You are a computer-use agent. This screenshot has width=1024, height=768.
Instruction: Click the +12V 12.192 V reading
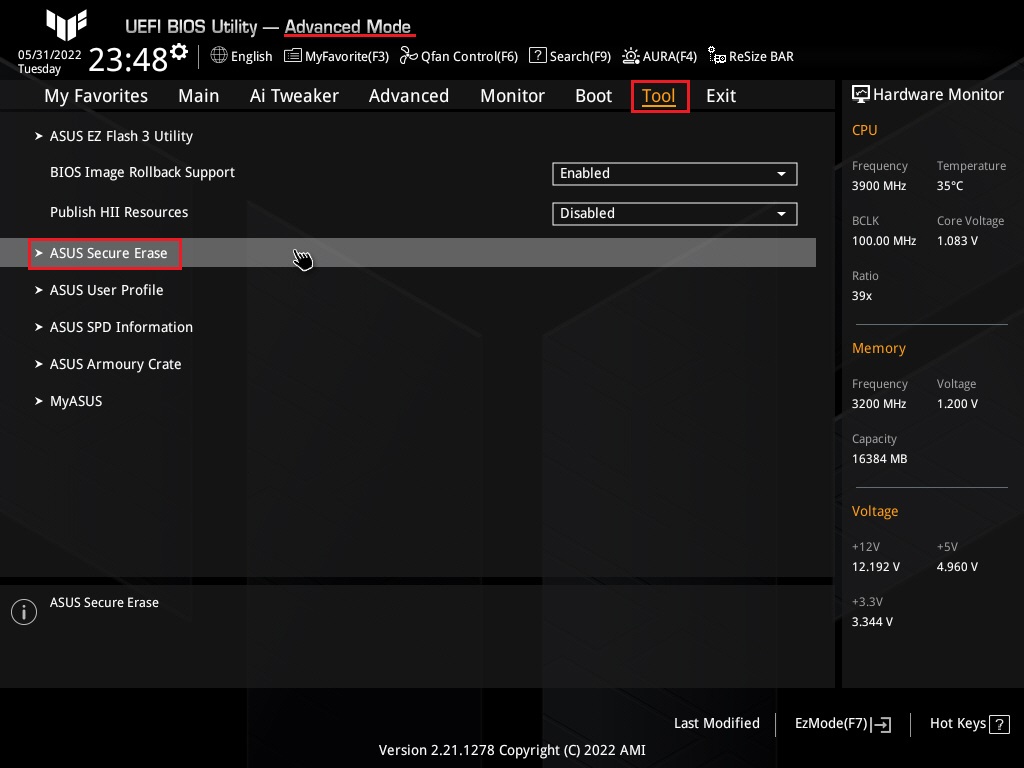pyautogui.click(x=875, y=566)
